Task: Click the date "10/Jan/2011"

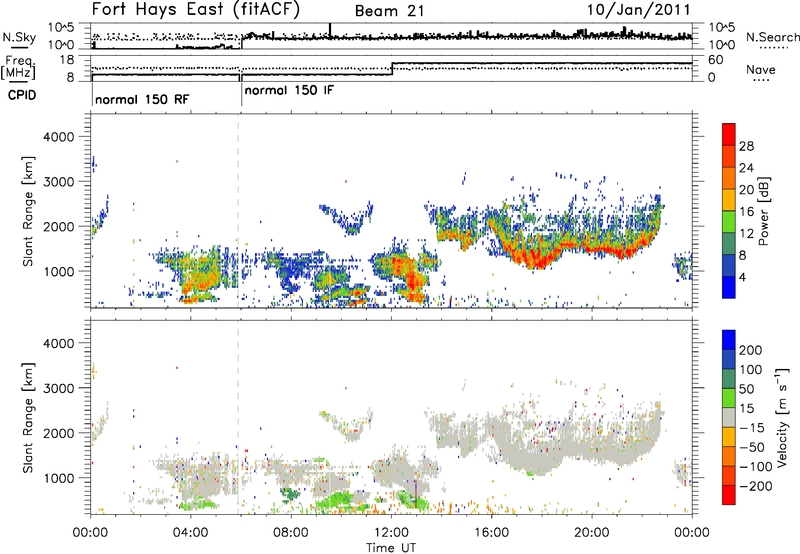Action: tap(638, 10)
